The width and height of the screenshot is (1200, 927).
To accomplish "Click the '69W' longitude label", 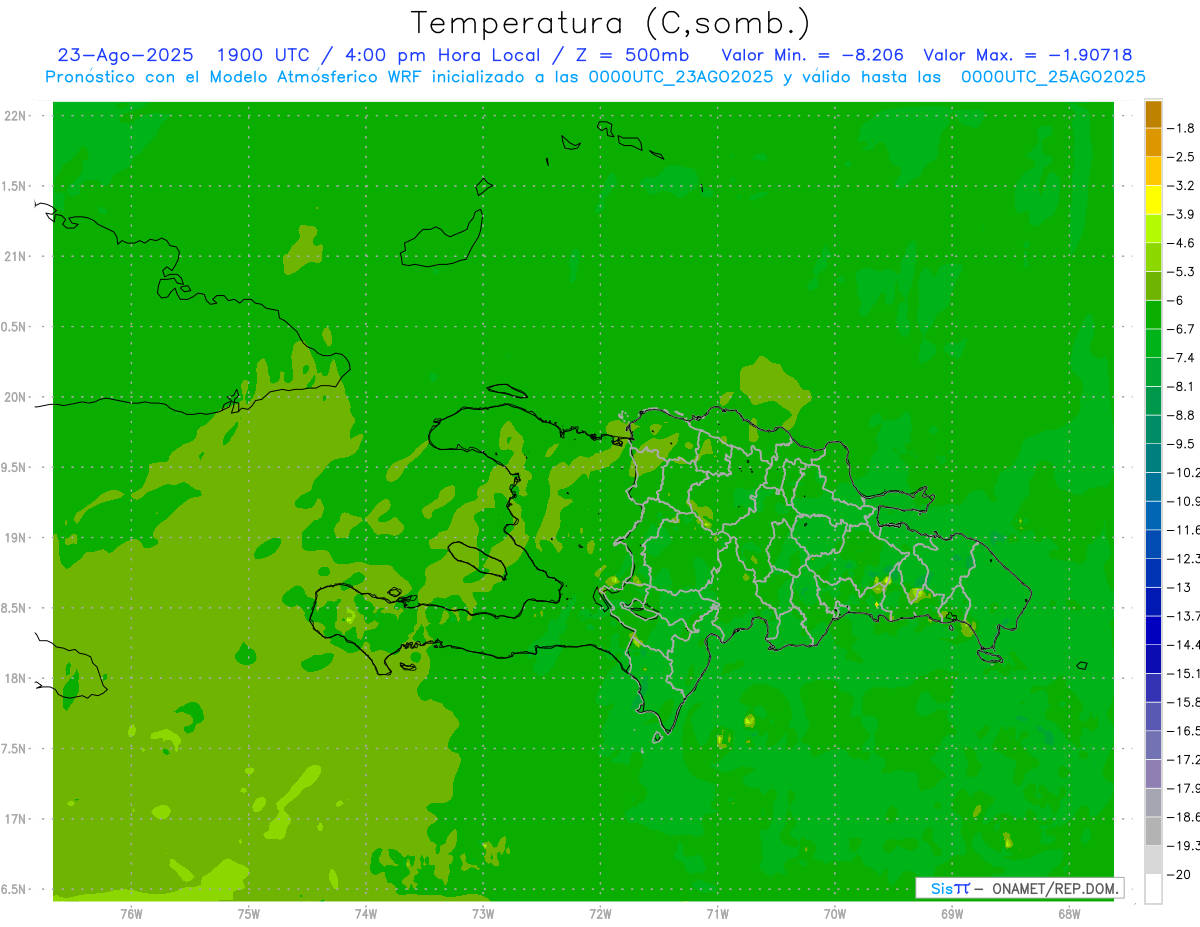I will coord(951,914).
